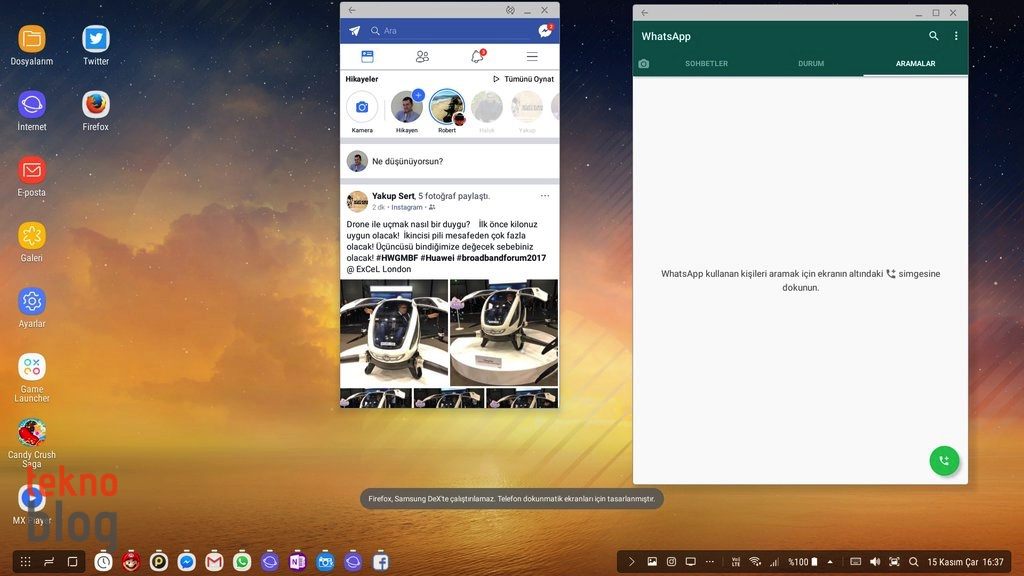This screenshot has height=576, width=1024.
Task: Toggle the on-screen keyboard in the tray
Action: coord(855,562)
